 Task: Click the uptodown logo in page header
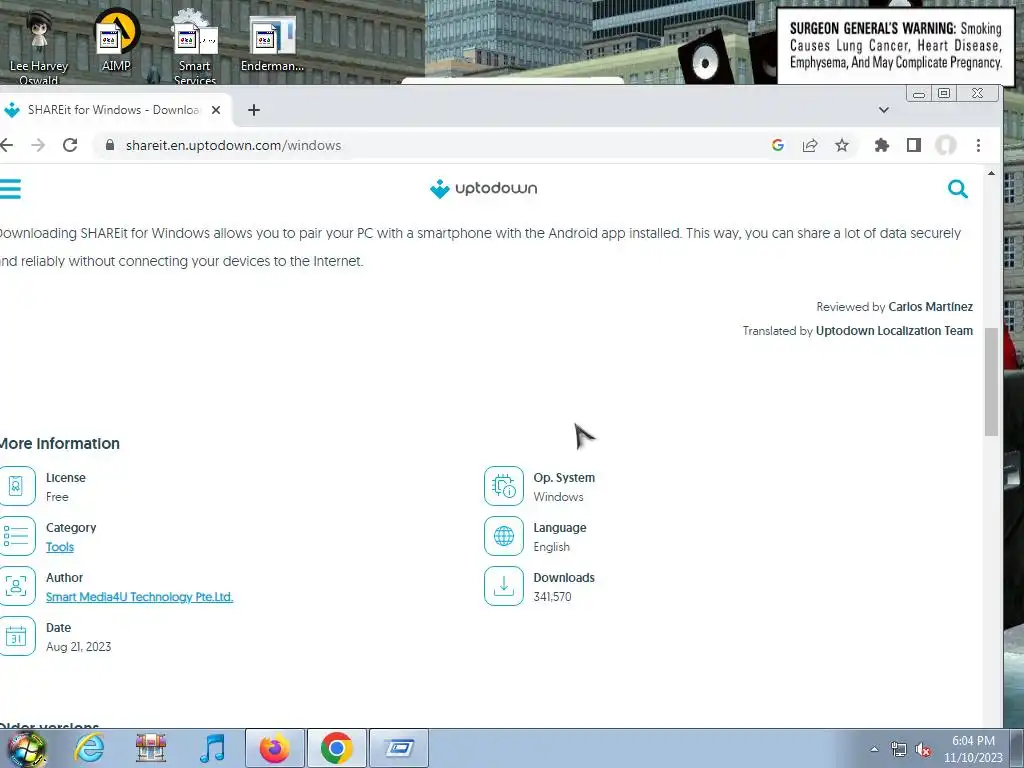pyautogui.click(x=483, y=189)
